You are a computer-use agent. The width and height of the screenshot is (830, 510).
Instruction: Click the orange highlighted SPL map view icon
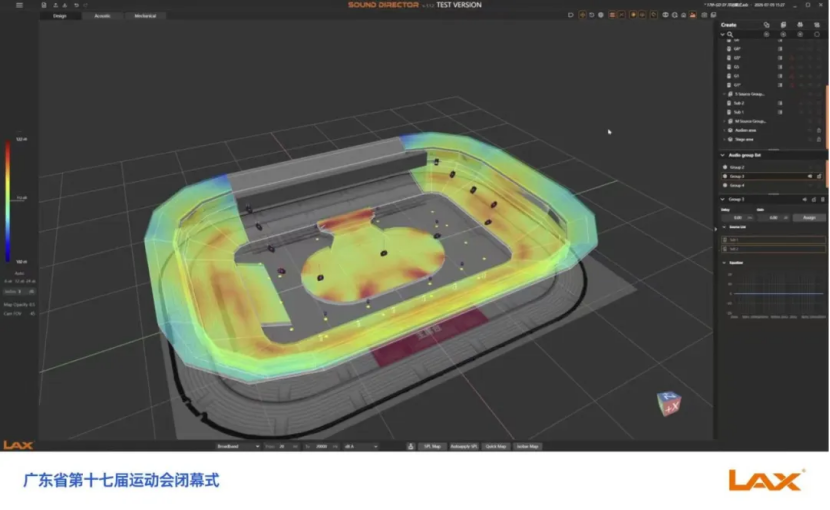click(x=693, y=15)
